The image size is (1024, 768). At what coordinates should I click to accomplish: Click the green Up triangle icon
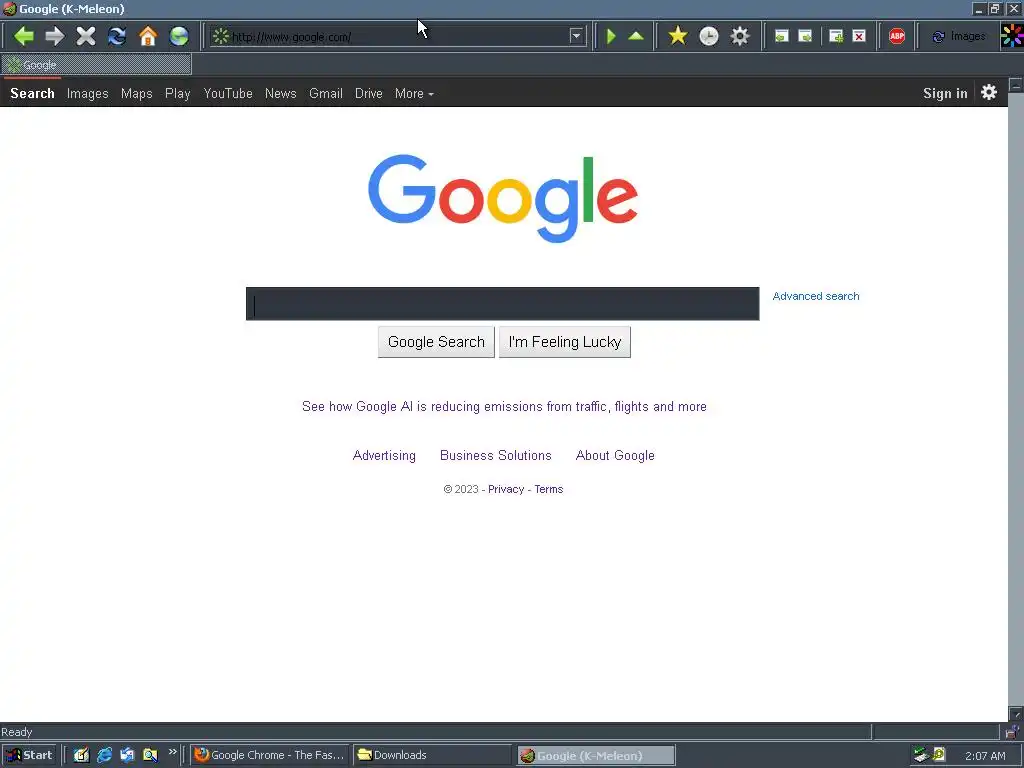point(636,36)
